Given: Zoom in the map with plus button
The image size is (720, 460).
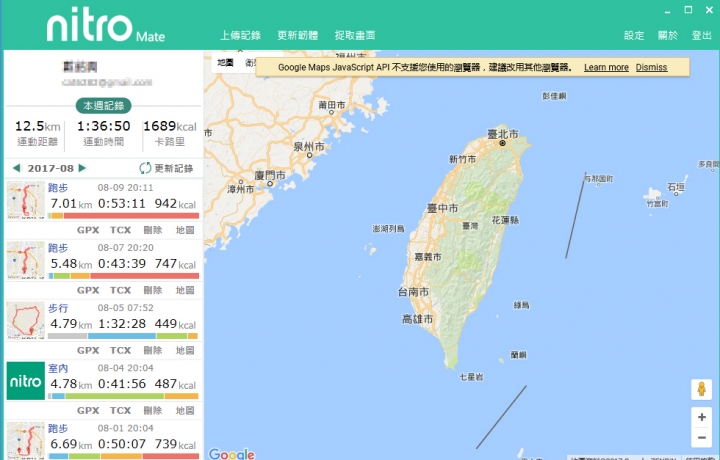Looking at the screenshot, I should click(x=701, y=417).
